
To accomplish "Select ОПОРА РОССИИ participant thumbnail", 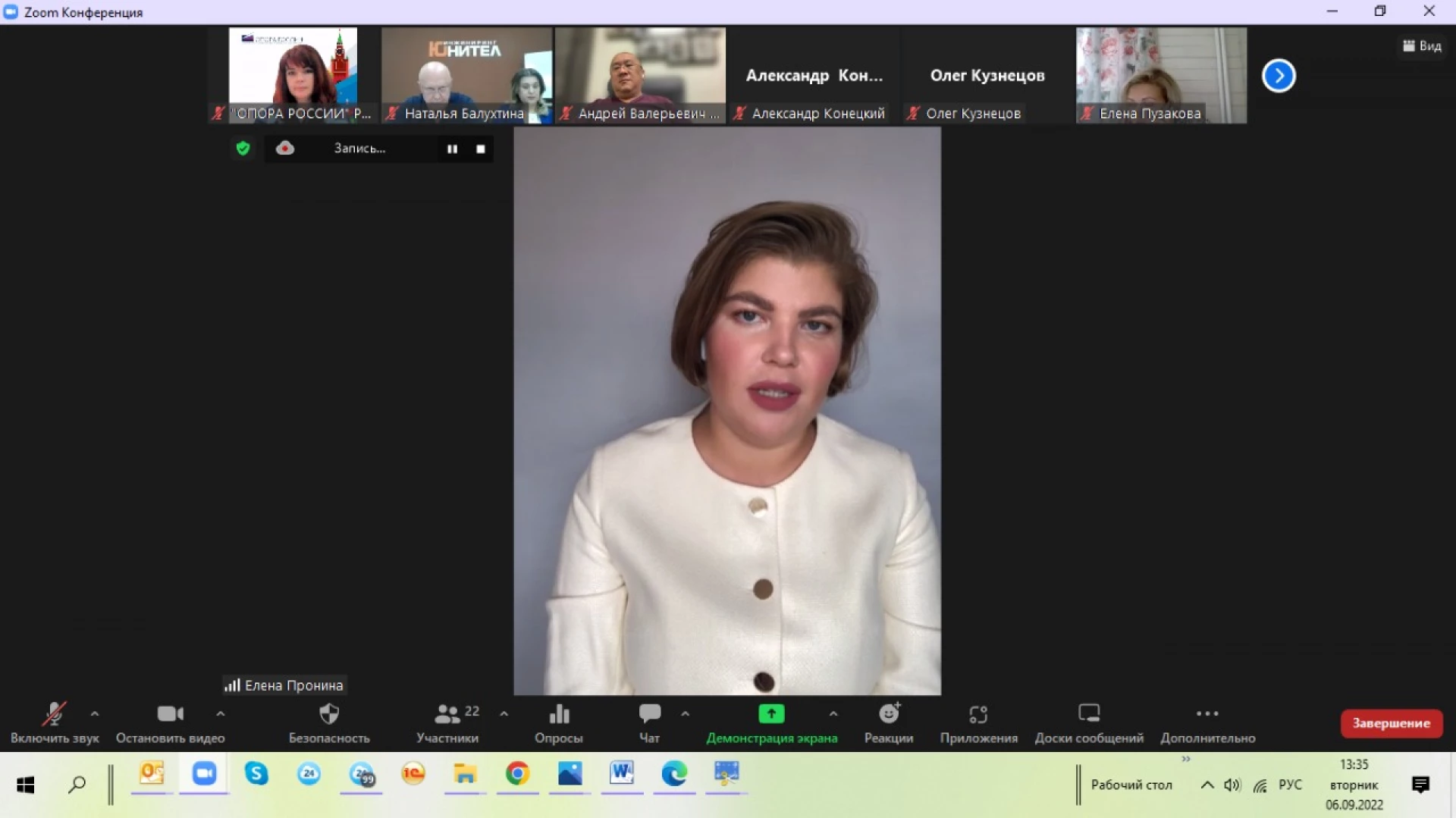I will click(x=293, y=75).
